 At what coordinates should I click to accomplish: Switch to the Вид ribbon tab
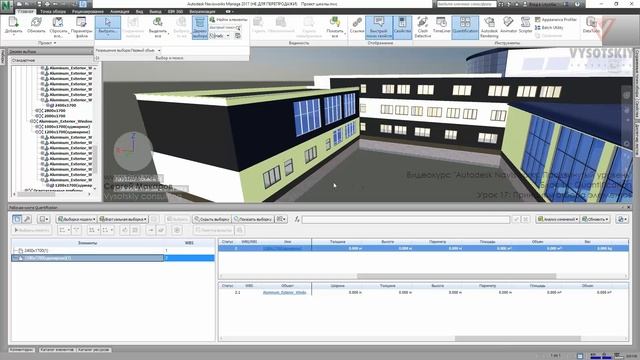pyautogui.click(x=140, y=11)
